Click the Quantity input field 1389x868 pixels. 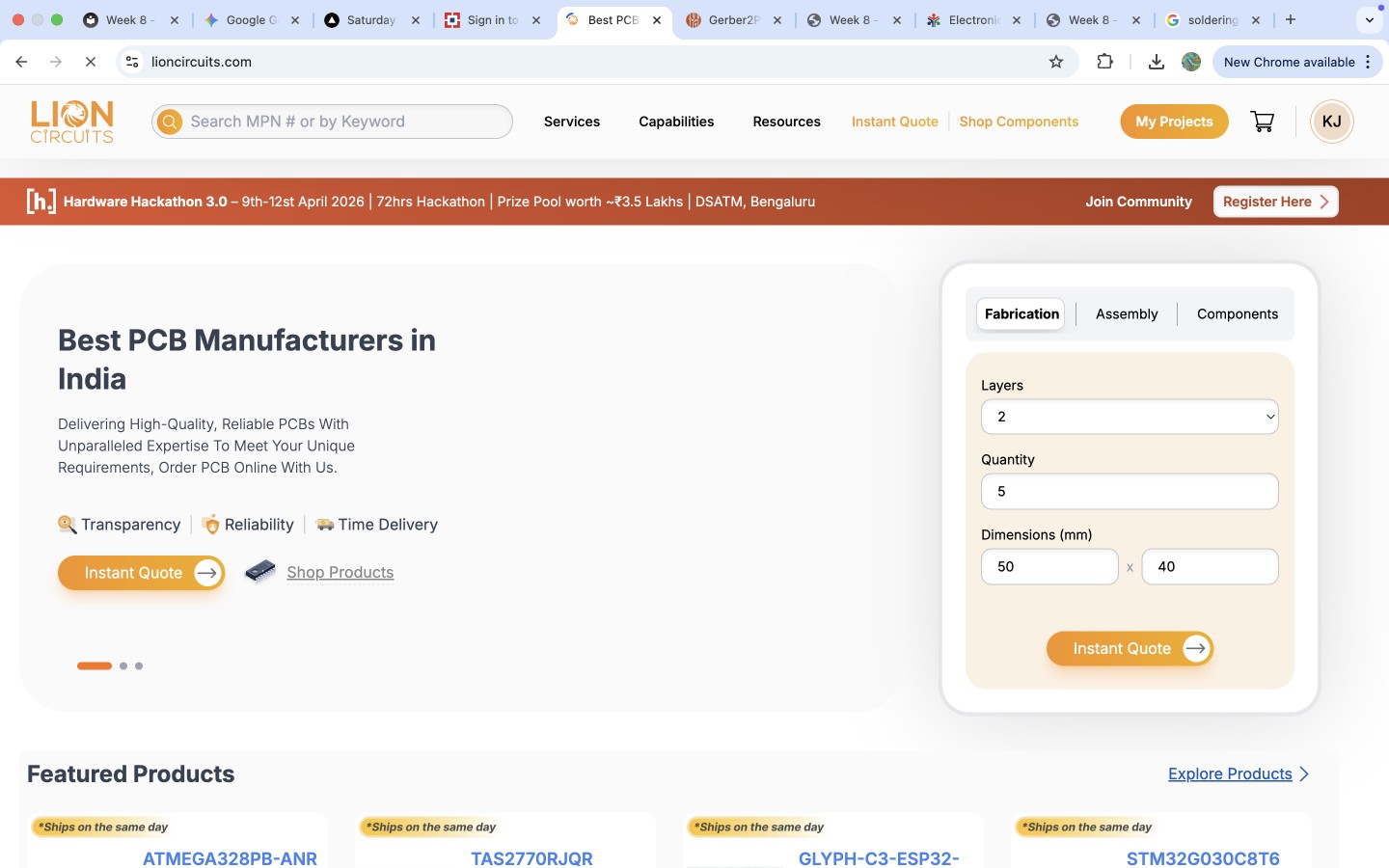[x=1130, y=492]
